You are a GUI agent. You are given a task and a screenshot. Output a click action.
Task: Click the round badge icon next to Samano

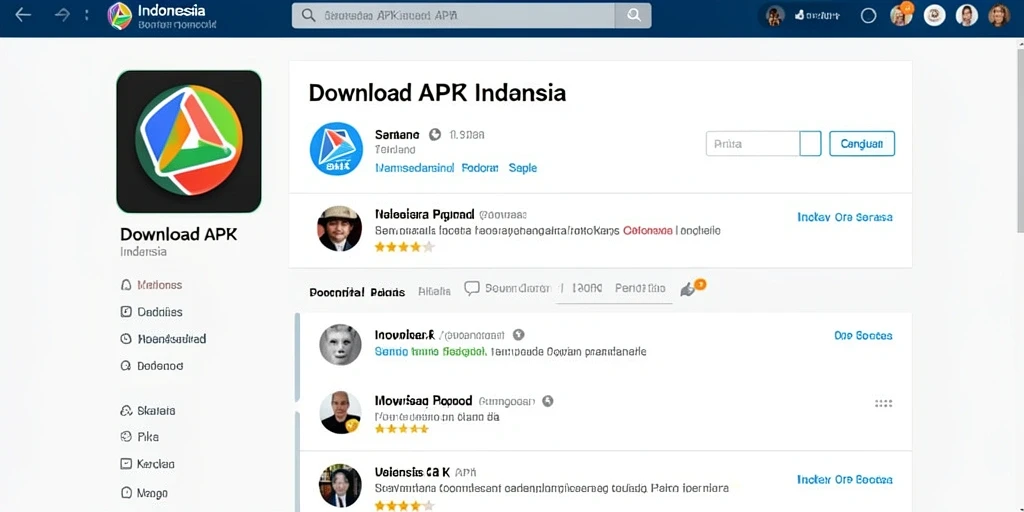point(435,135)
